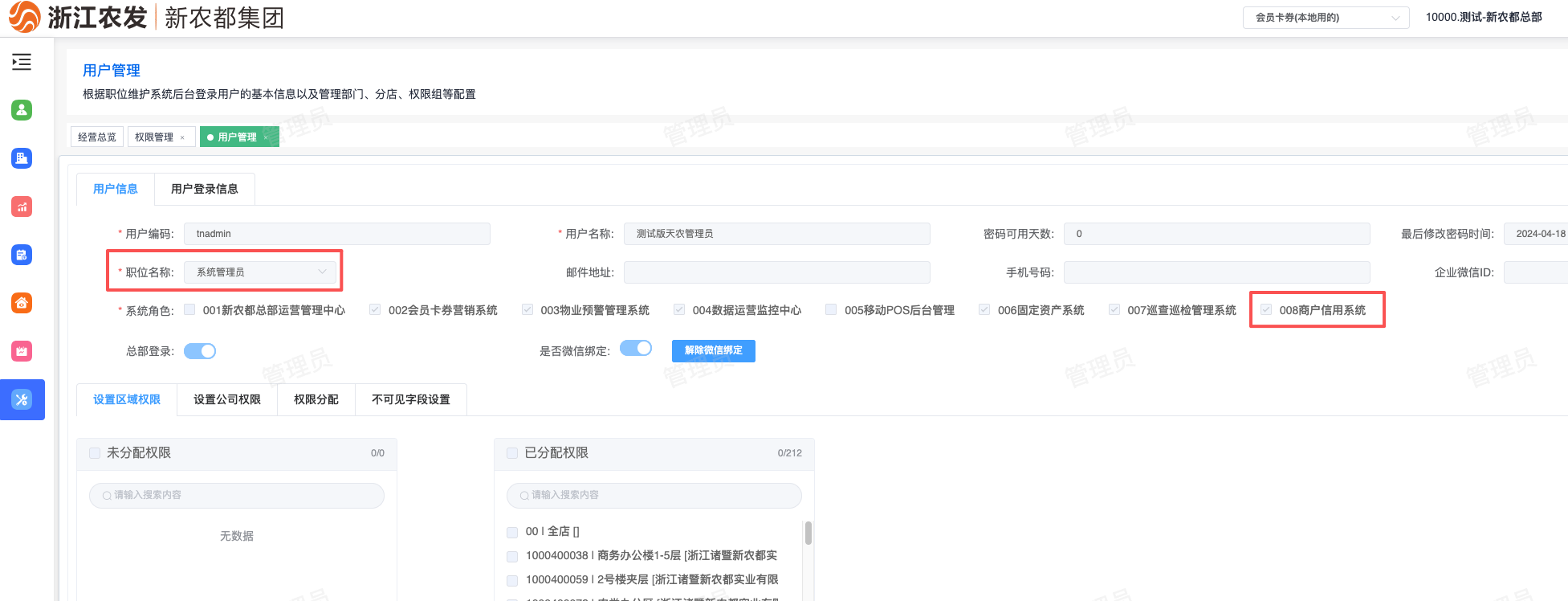Toggle the 总部登录 switch
This screenshot has height=601, width=1568.
[x=200, y=351]
